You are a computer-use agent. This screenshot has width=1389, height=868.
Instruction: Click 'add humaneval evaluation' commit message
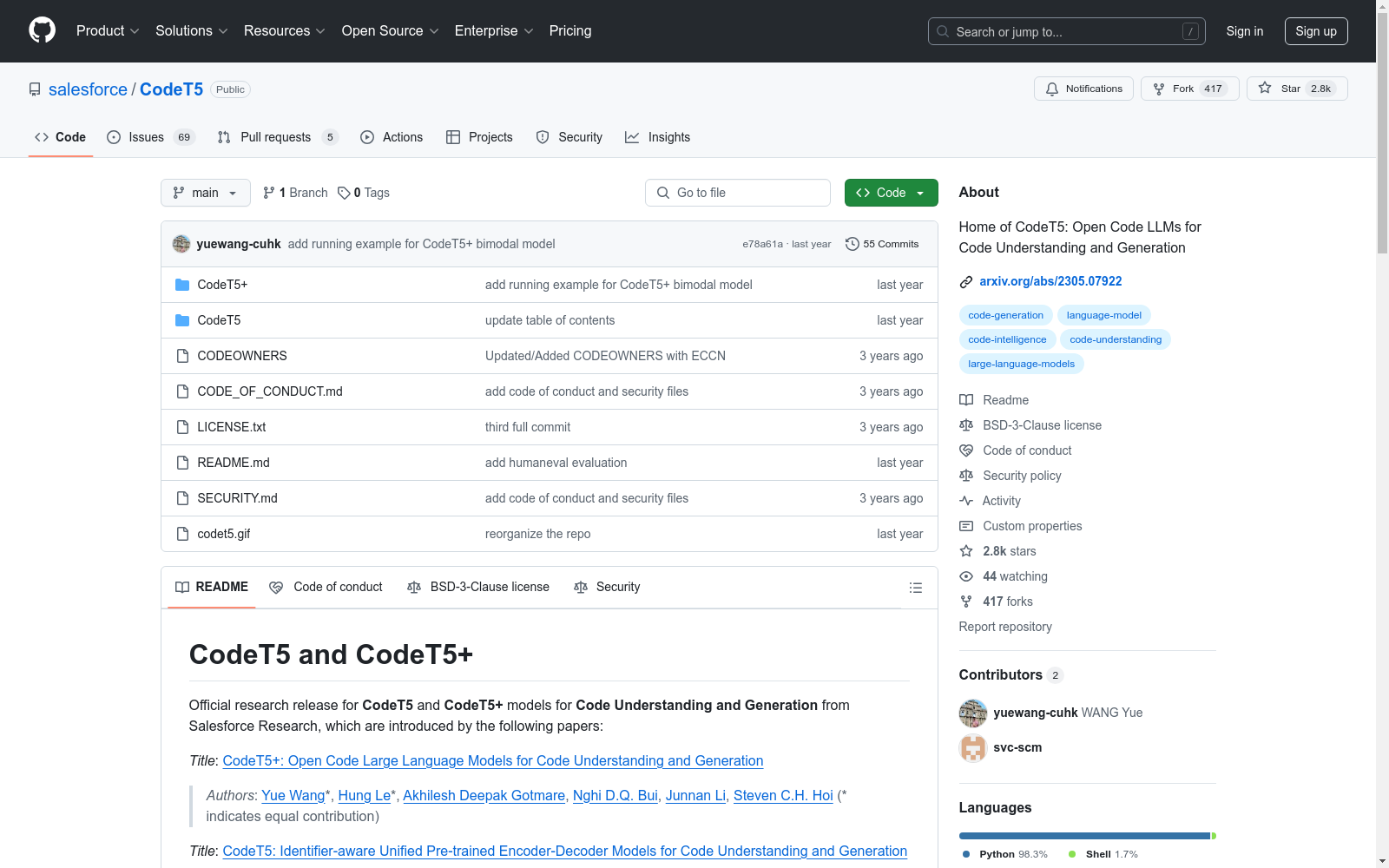(556, 463)
